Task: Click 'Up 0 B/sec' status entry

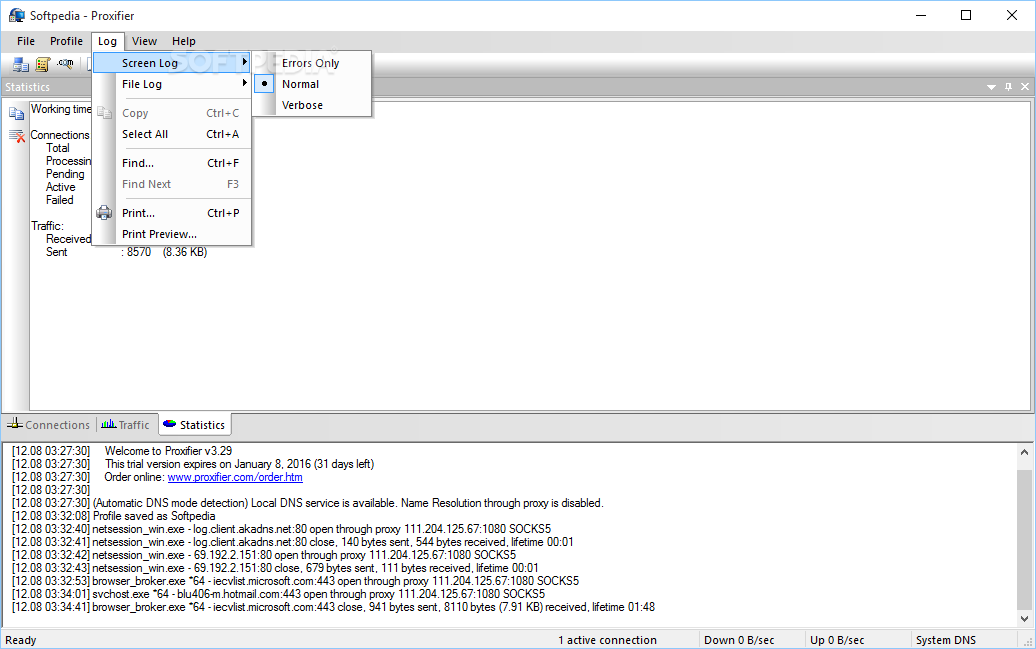Action: pyautogui.click(x=837, y=640)
